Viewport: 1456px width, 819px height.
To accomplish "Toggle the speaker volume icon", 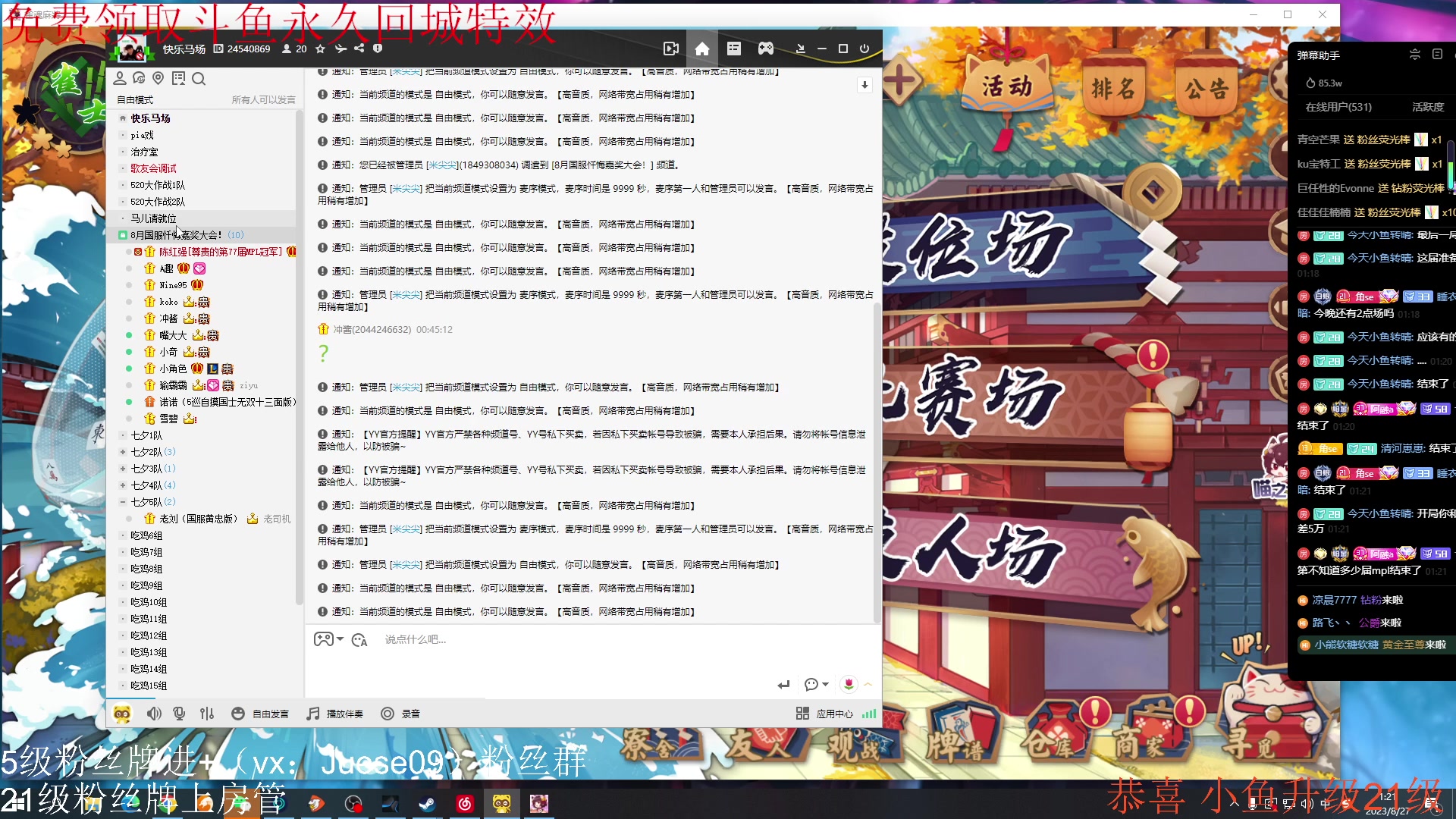I will (154, 714).
